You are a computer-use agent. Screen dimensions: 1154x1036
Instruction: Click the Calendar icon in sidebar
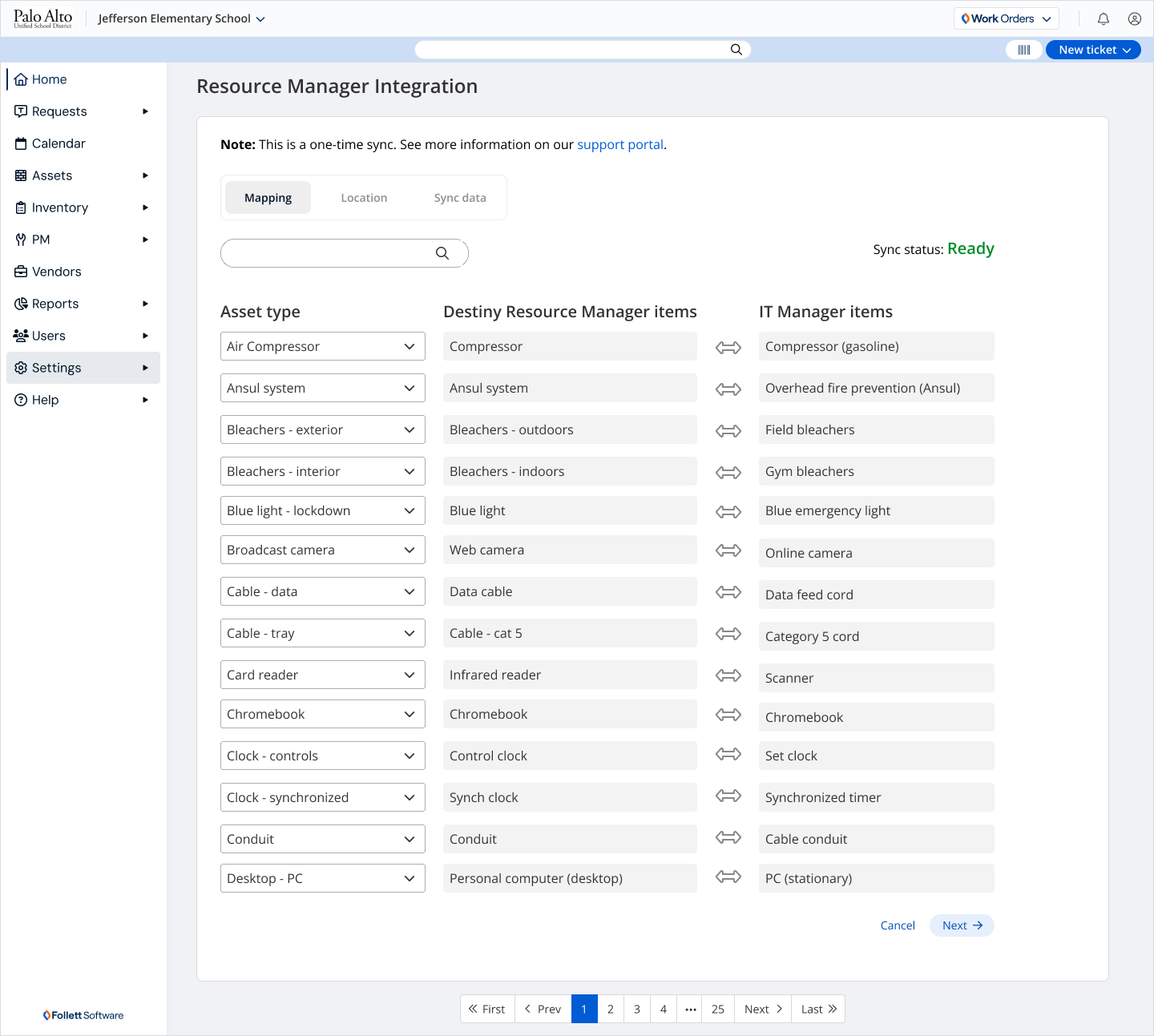pos(21,143)
